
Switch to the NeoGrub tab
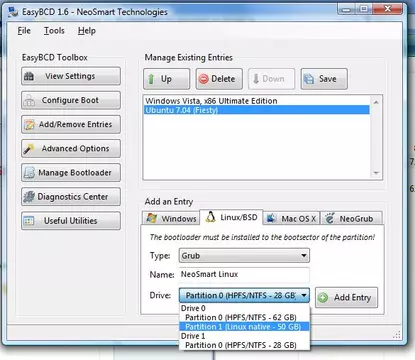[351, 219]
